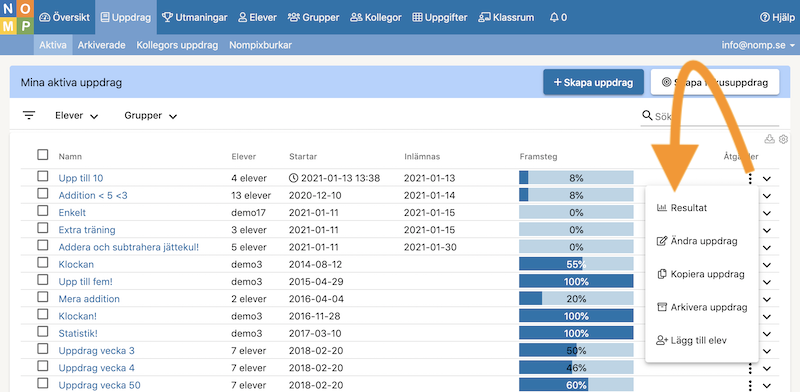Viewport: 800px width, 392px height.
Task: Click the 55% progress bar for Klockan
Action: point(576,264)
